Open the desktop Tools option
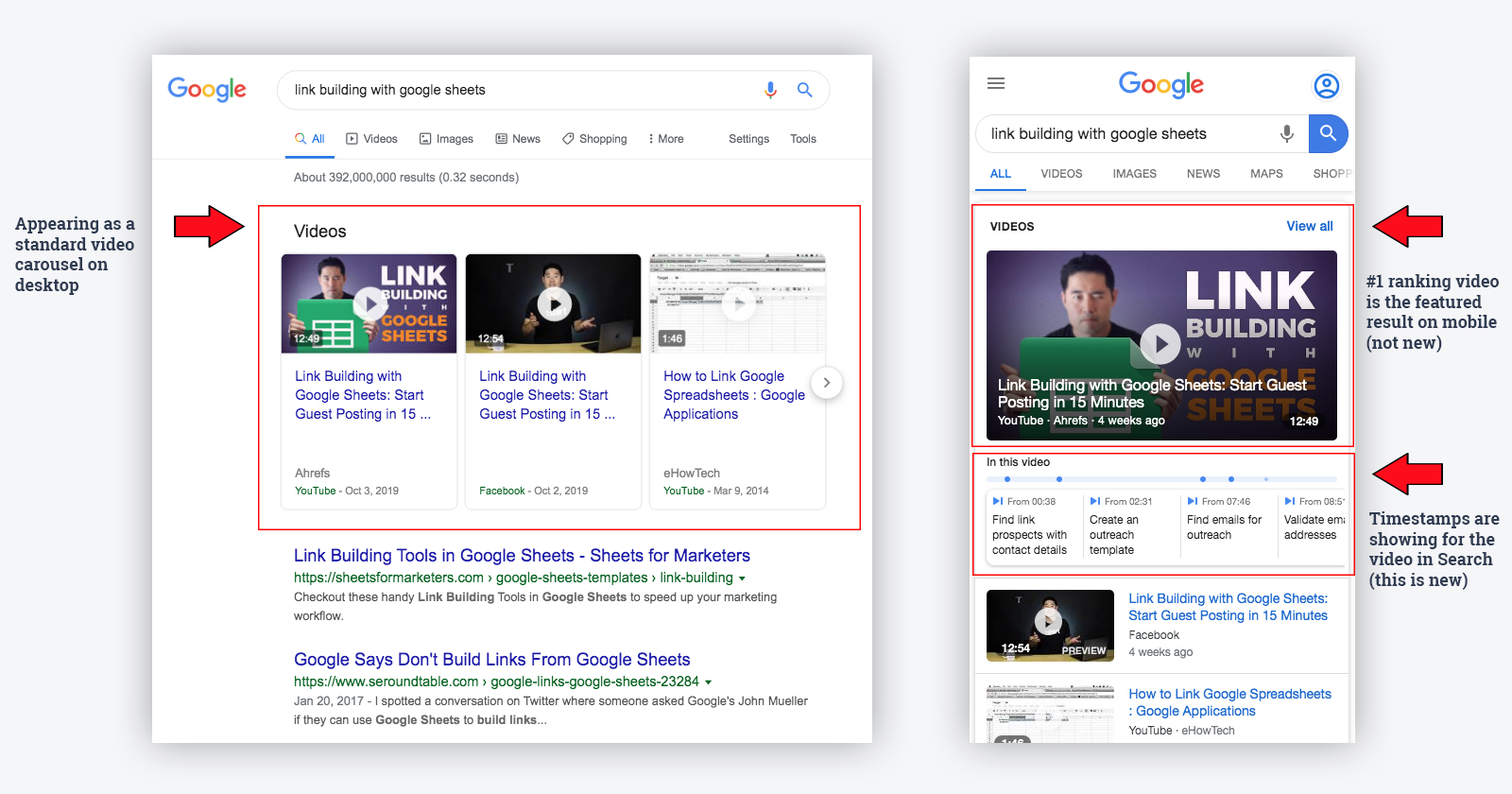The image size is (1512, 794). click(802, 139)
